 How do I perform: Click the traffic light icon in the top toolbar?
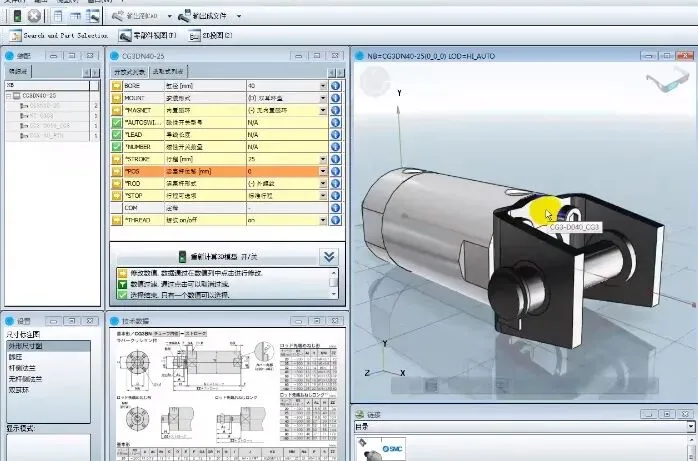point(17,16)
